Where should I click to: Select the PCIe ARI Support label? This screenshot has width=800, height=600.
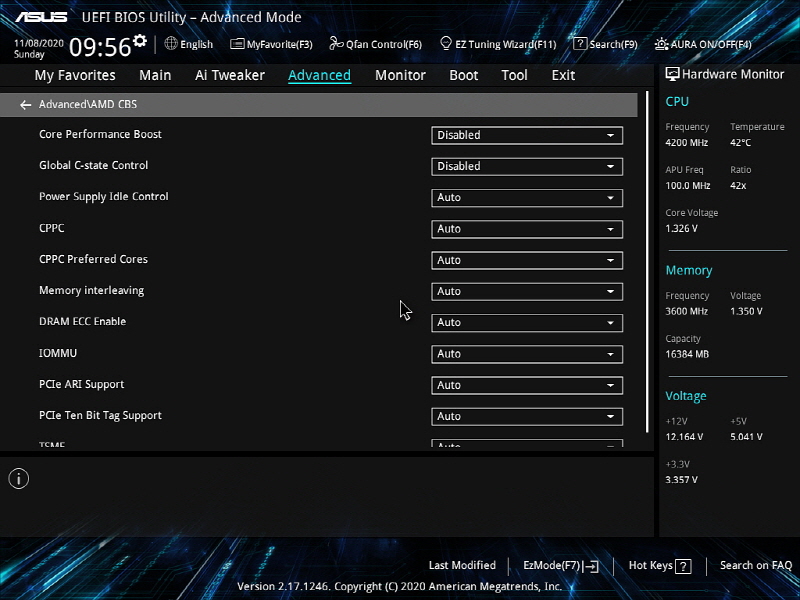click(x=82, y=384)
